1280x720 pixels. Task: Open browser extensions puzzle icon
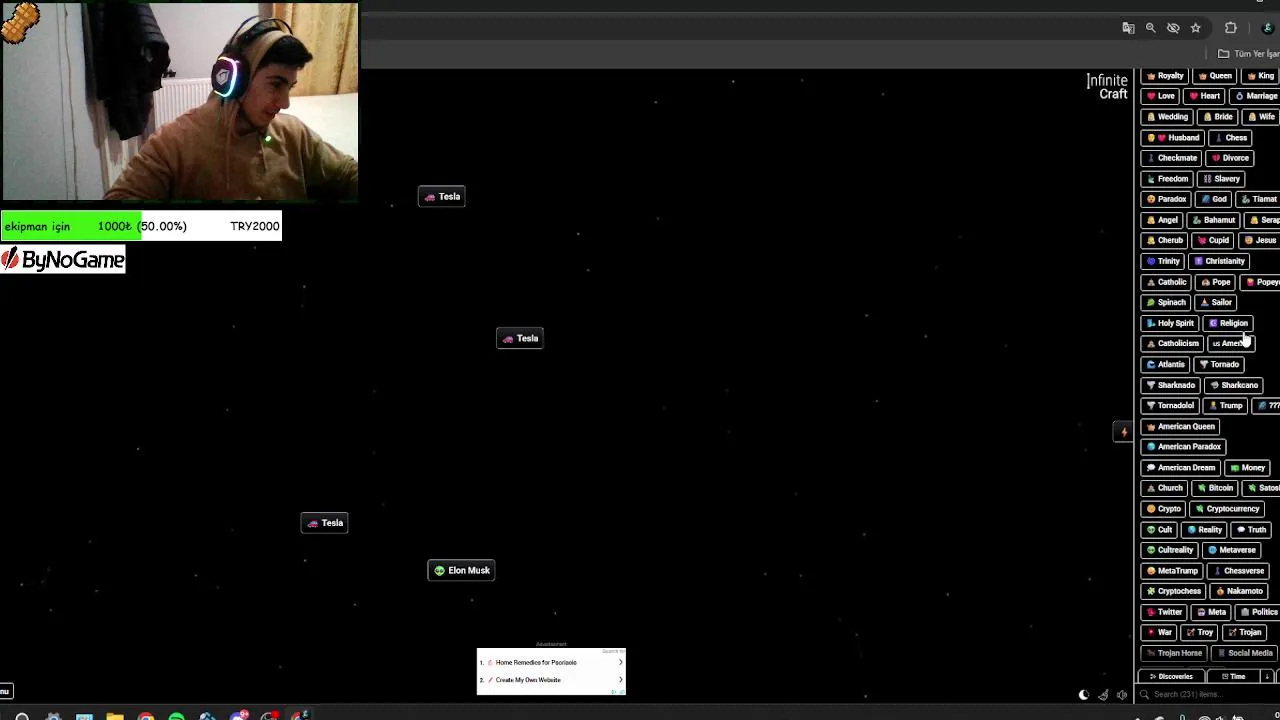(x=1231, y=28)
